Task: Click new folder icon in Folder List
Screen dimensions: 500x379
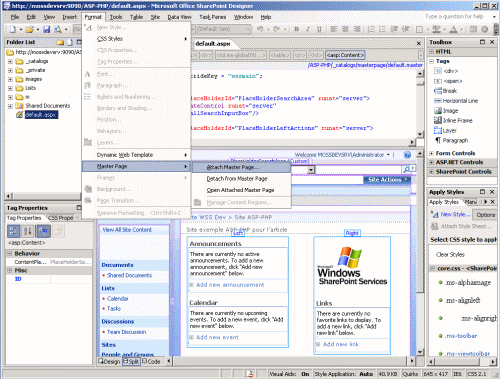Action: pos(60,42)
